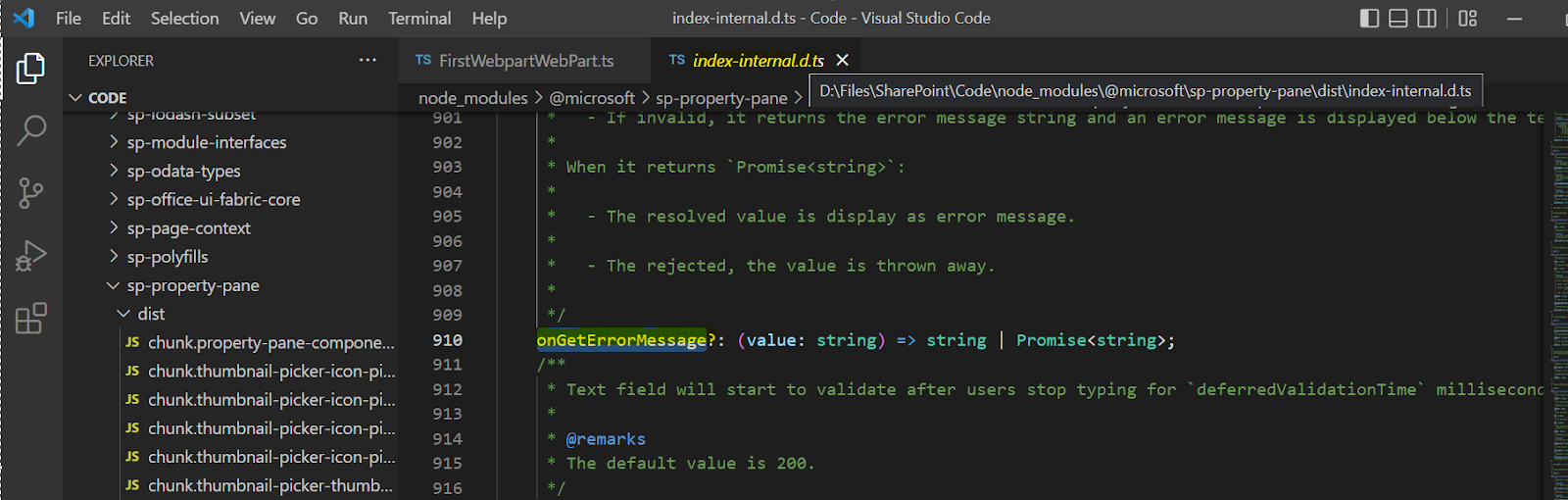Open the Help menu
The width and height of the screenshot is (1568, 500).
(489, 18)
